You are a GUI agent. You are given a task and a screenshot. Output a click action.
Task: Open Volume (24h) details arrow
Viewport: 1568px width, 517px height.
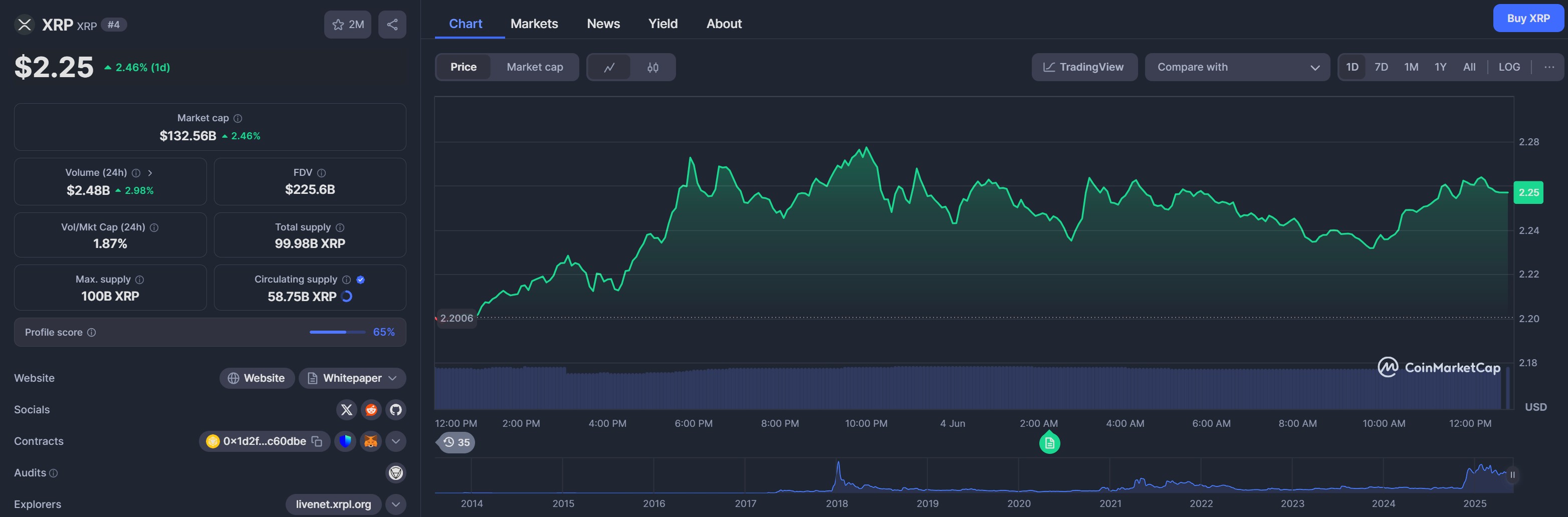[x=150, y=173]
